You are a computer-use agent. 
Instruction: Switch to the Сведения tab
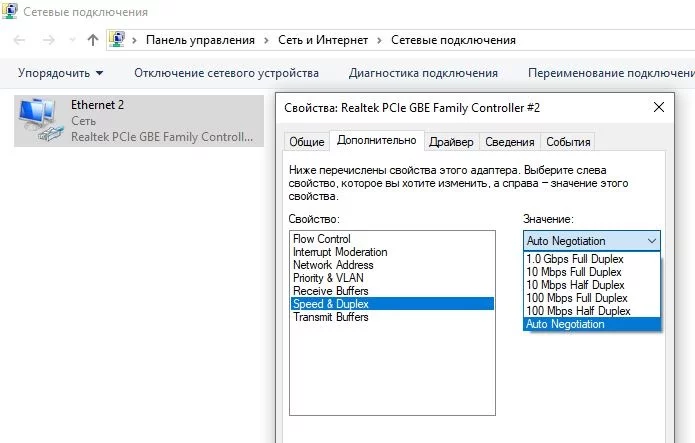[x=509, y=142]
